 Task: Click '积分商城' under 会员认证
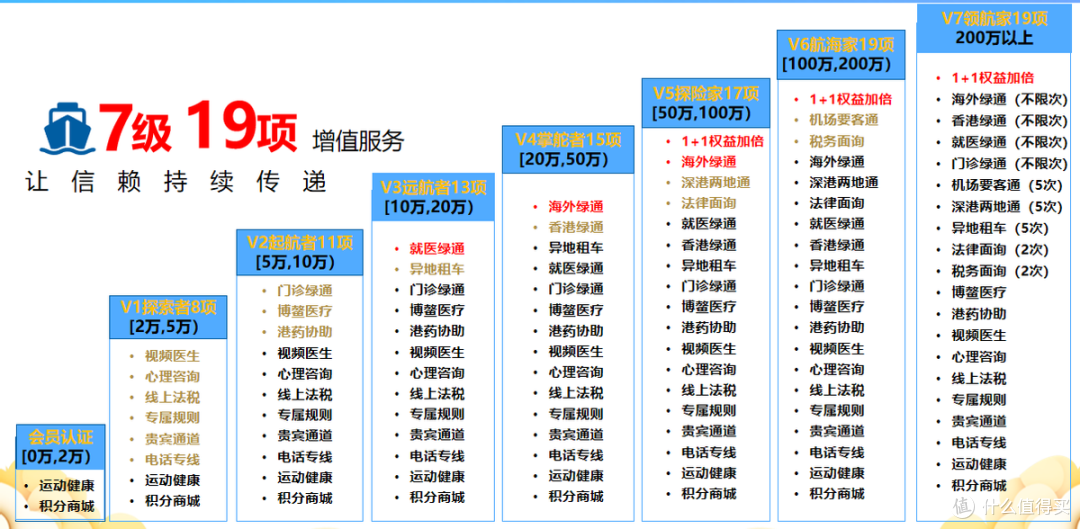(66, 507)
